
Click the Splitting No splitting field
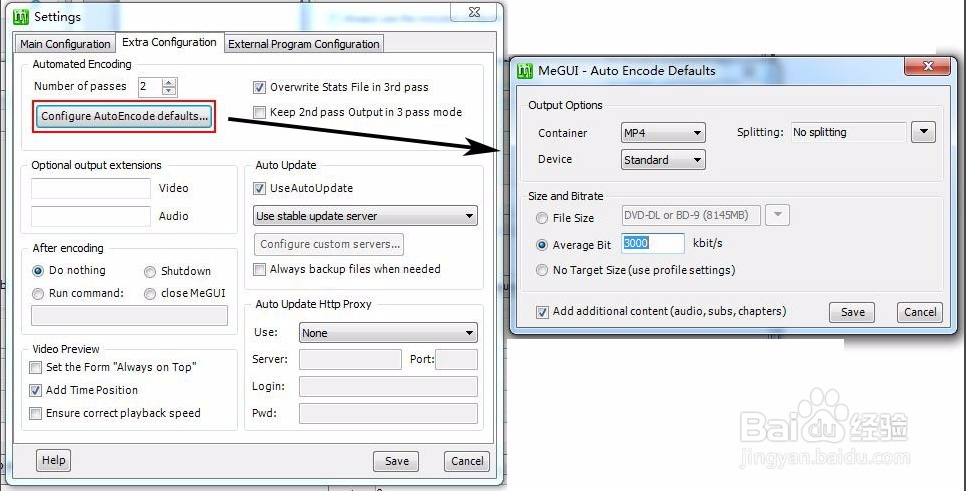tap(848, 132)
